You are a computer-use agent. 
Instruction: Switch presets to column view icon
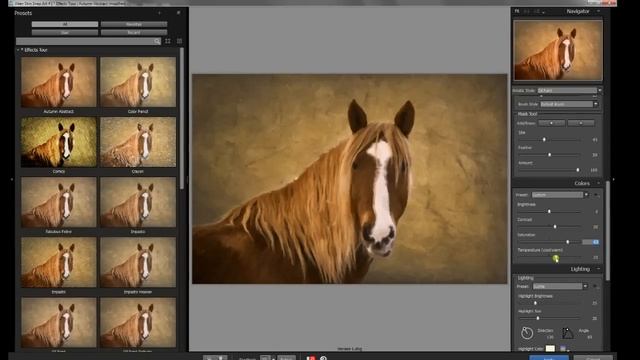[180, 41]
